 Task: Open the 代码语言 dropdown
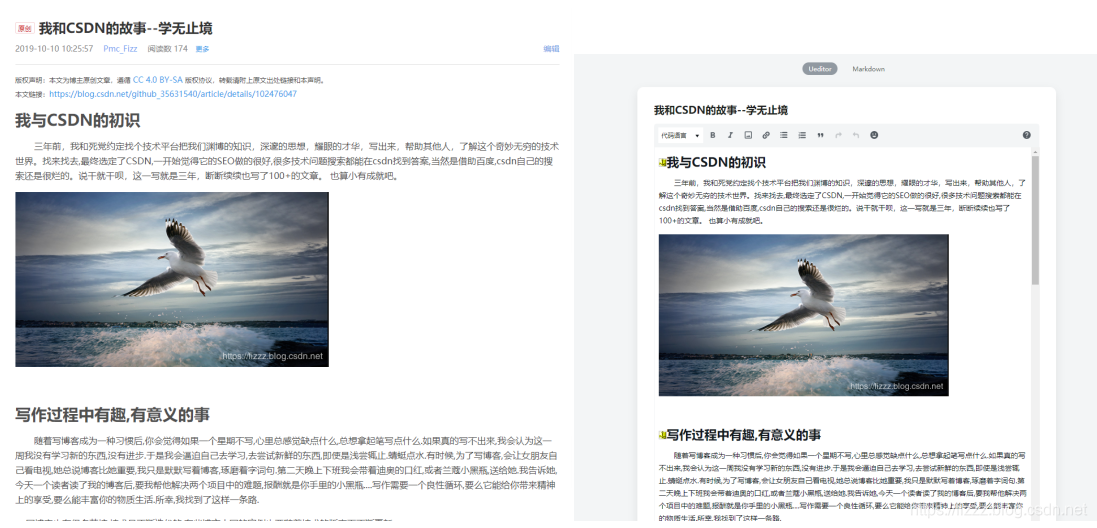pos(679,135)
